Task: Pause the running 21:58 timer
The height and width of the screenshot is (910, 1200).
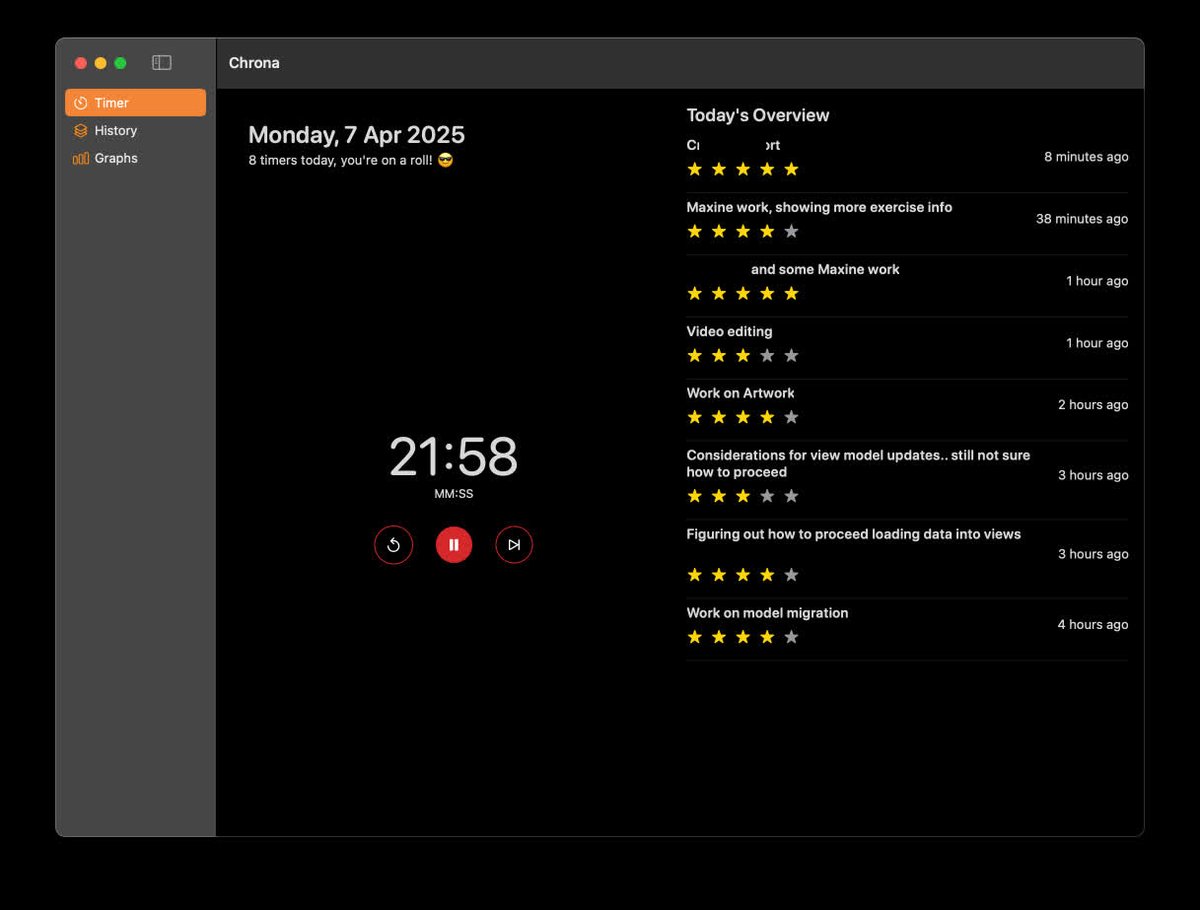Action: (453, 544)
